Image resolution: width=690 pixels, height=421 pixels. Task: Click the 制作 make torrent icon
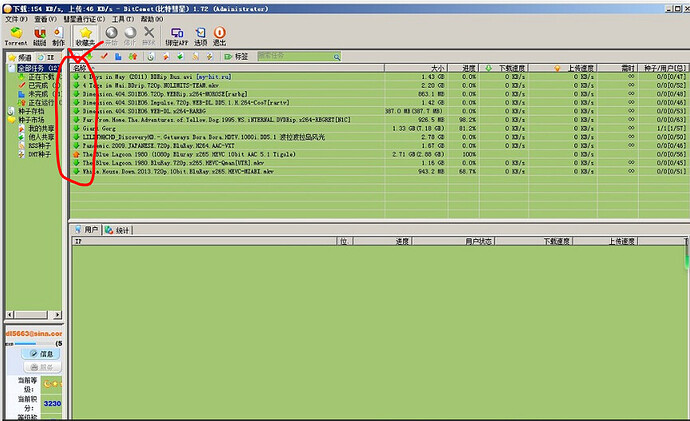pos(58,36)
